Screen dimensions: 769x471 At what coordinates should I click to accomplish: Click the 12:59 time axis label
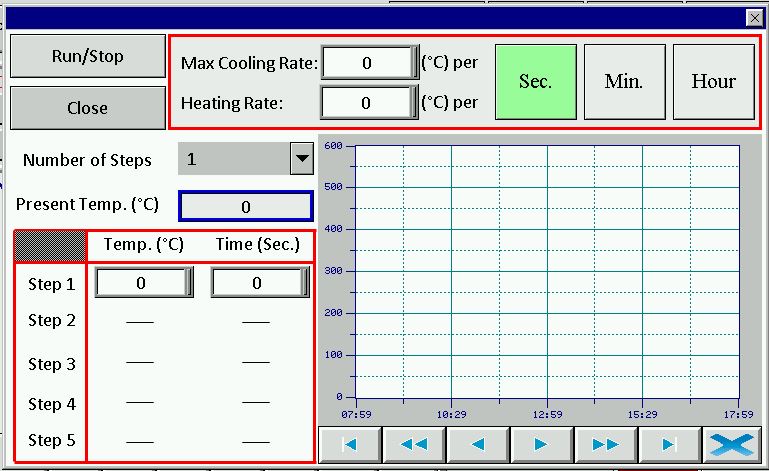(547, 415)
